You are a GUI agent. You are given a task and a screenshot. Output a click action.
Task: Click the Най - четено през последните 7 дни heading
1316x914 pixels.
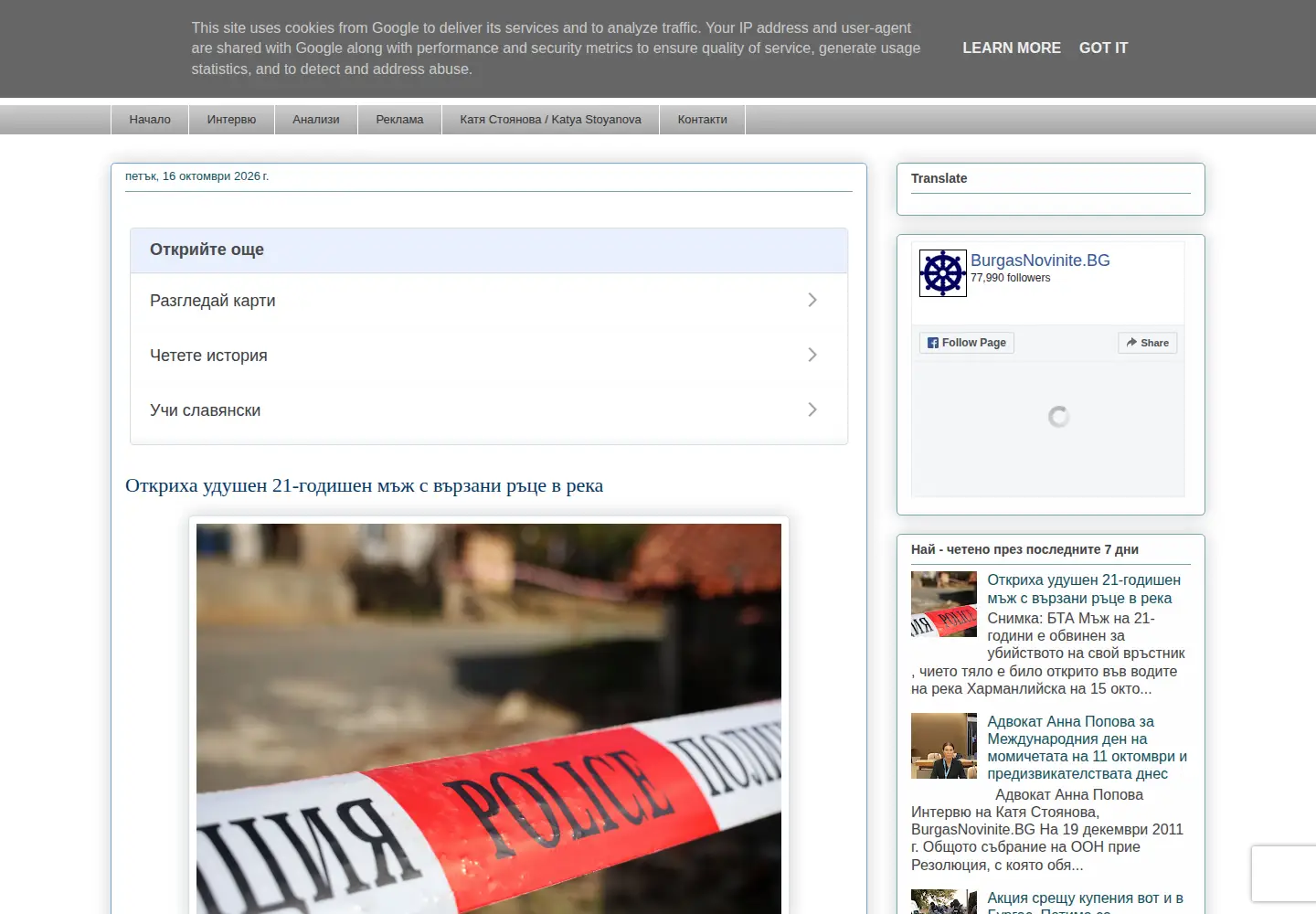(x=1024, y=549)
